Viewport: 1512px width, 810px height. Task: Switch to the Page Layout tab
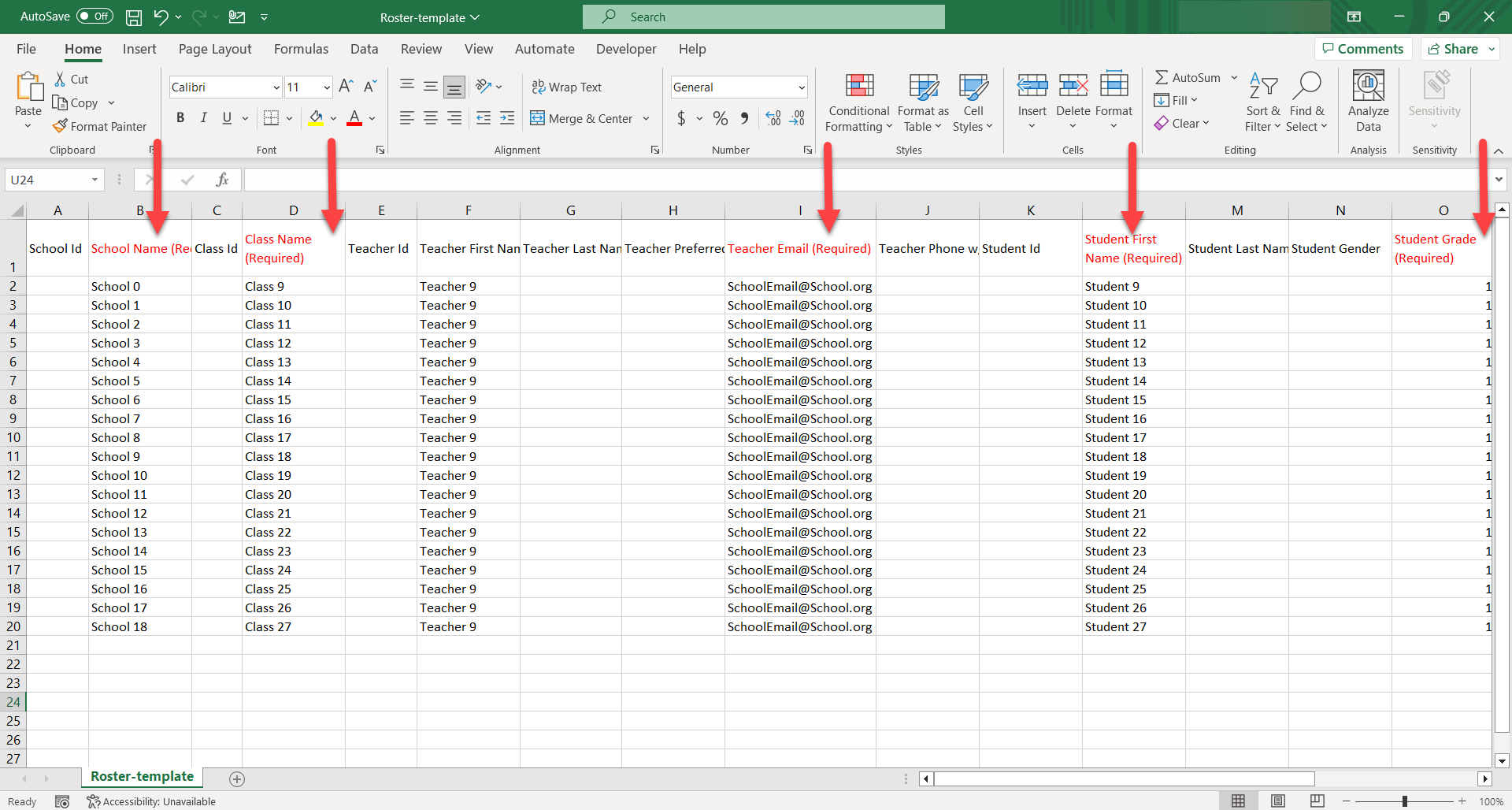(x=215, y=49)
